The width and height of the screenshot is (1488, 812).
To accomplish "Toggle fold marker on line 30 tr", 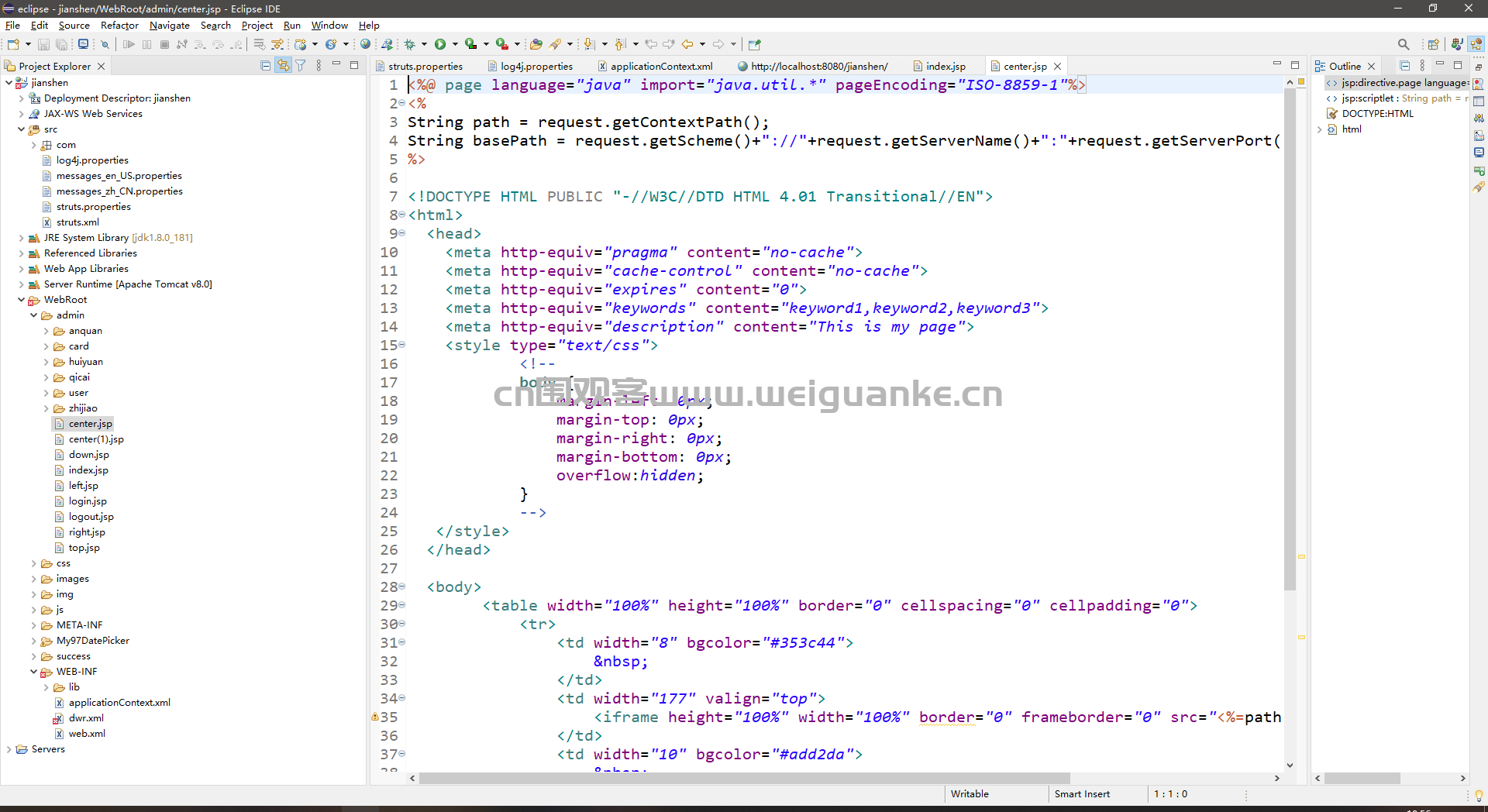I will click(402, 624).
